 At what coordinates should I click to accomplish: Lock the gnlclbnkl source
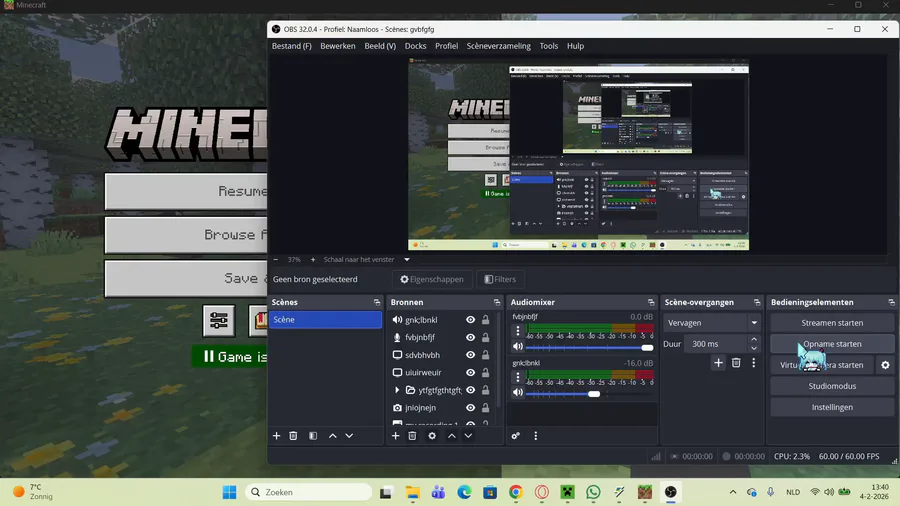point(486,320)
